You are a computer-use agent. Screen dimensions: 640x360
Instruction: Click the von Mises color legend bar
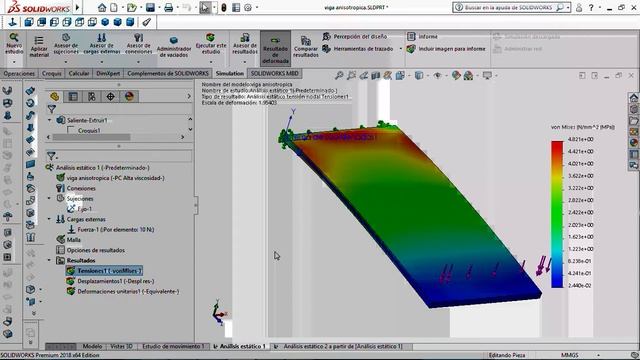coord(557,214)
